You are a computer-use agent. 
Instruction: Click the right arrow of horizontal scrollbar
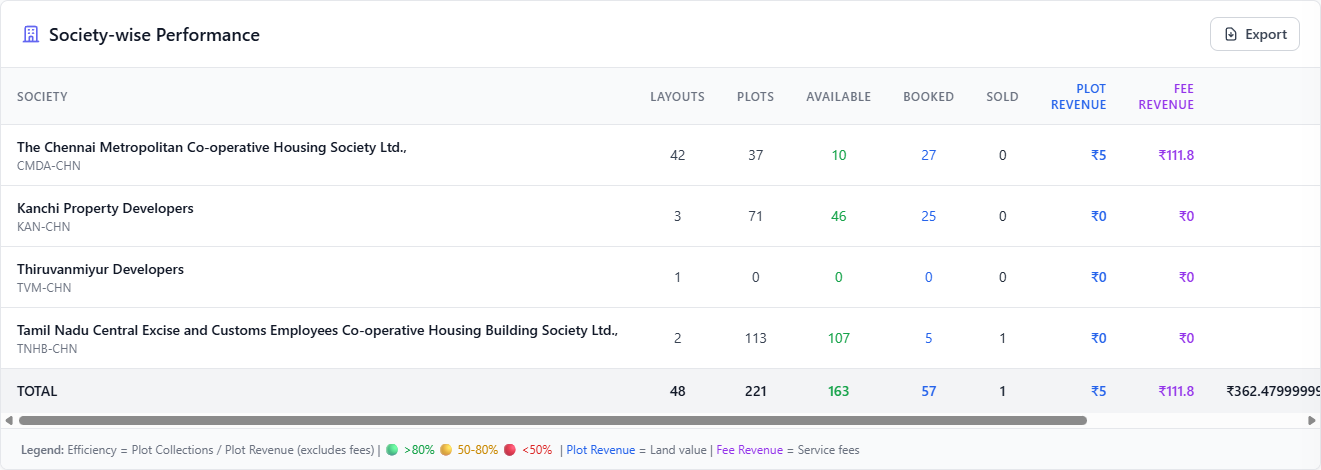click(x=1312, y=421)
